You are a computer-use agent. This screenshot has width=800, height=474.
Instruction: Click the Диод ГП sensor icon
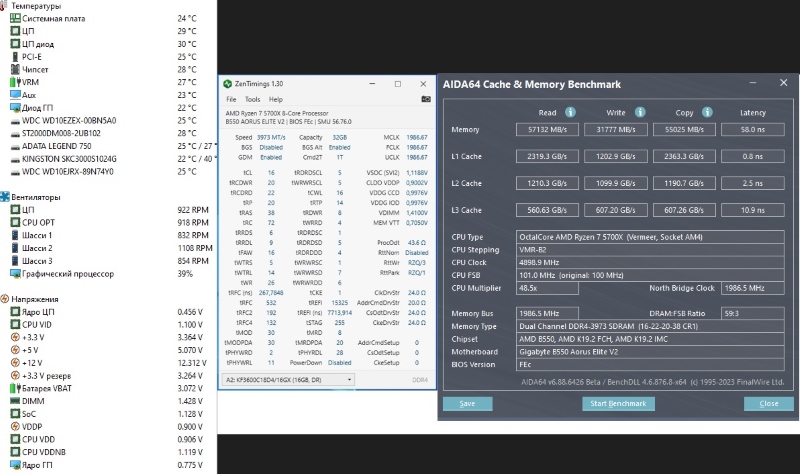tap(15, 108)
